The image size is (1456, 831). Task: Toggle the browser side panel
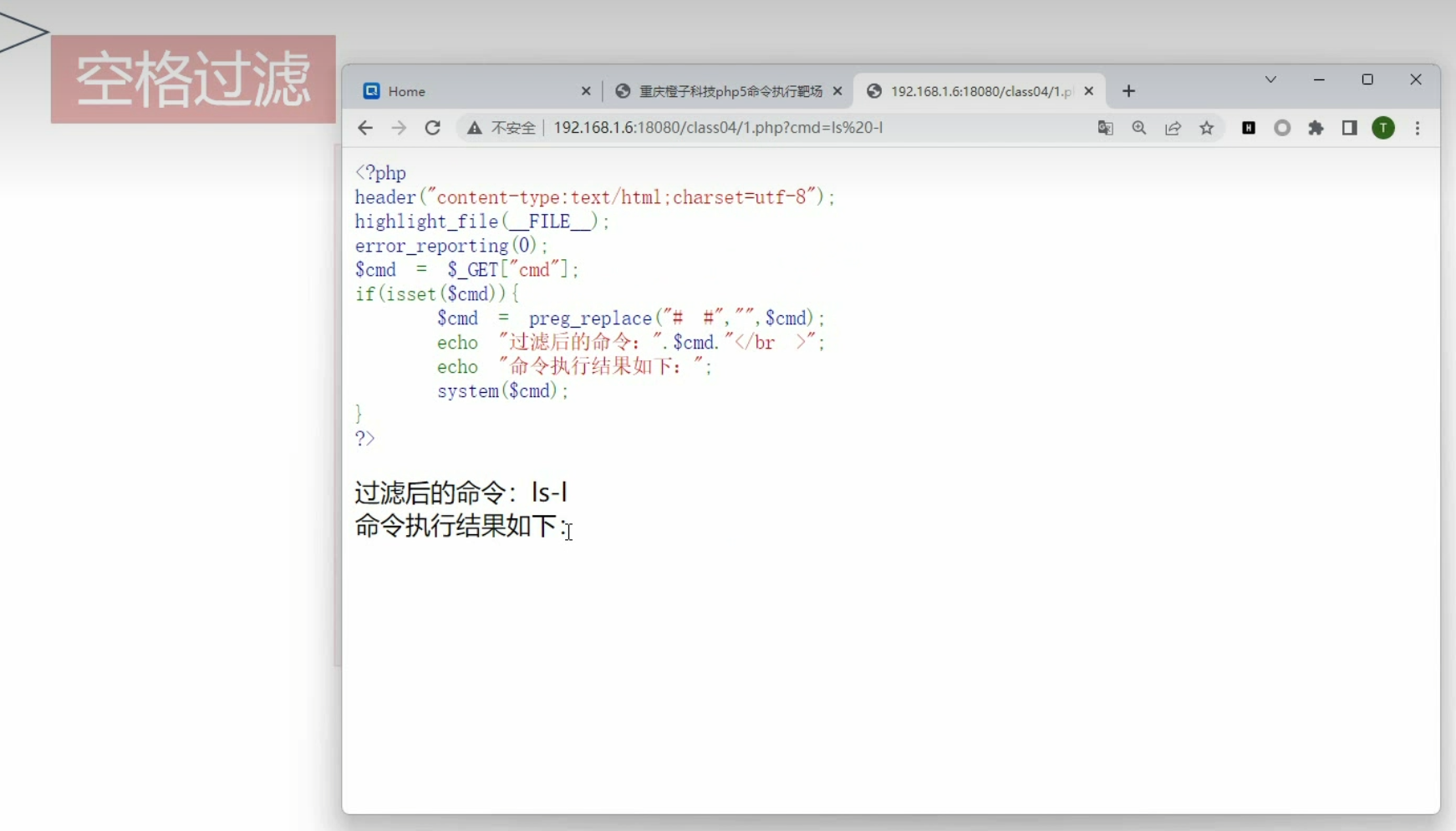[1350, 128]
